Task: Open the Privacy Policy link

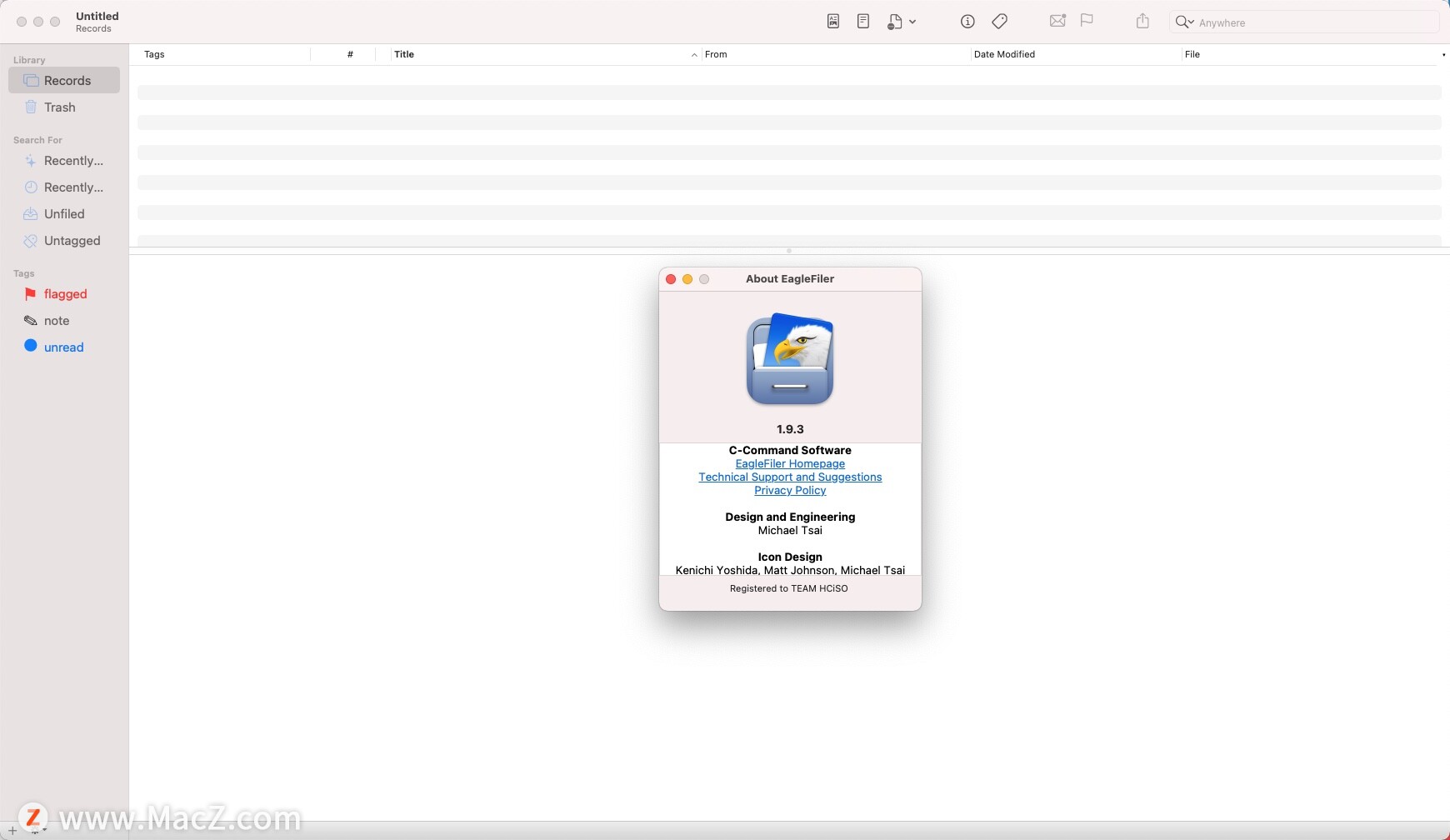Action: pyautogui.click(x=790, y=491)
